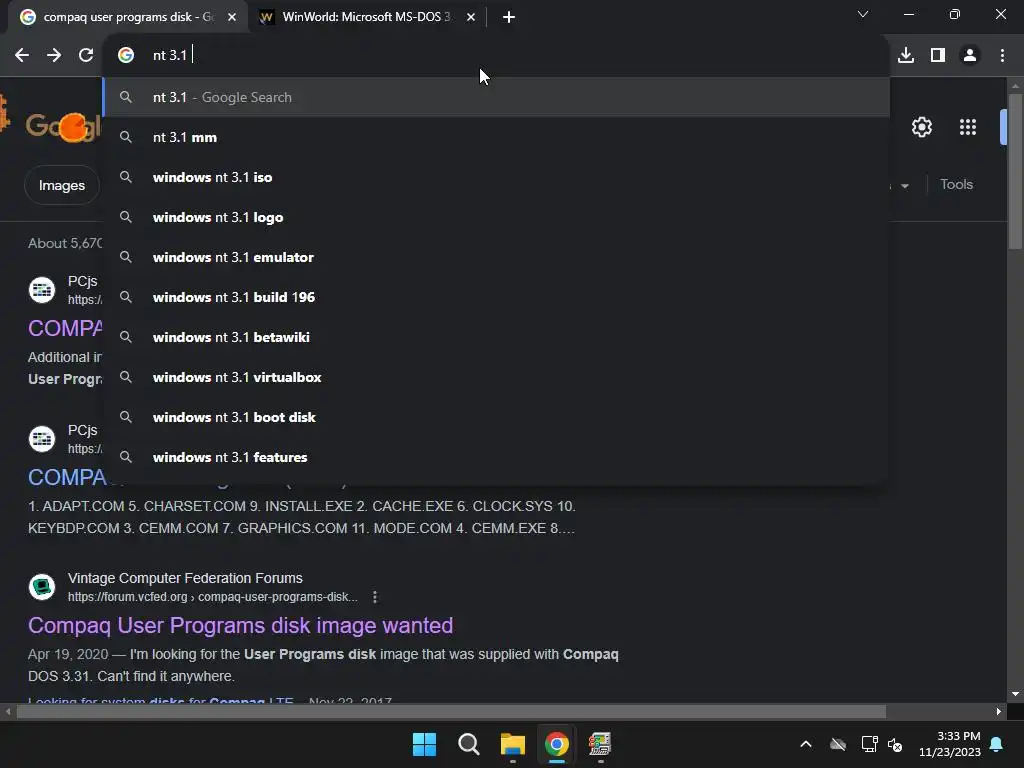Open Chrome profile avatar
Image resolution: width=1024 pixels, height=768 pixels.
tap(970, 56)
